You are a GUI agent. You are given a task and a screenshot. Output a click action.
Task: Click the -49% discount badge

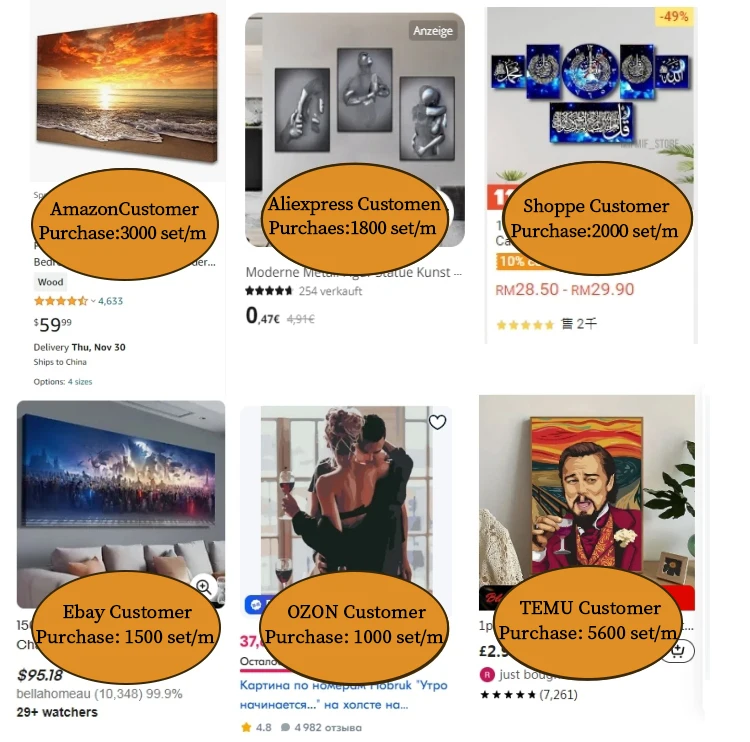(x=674, y=17)
